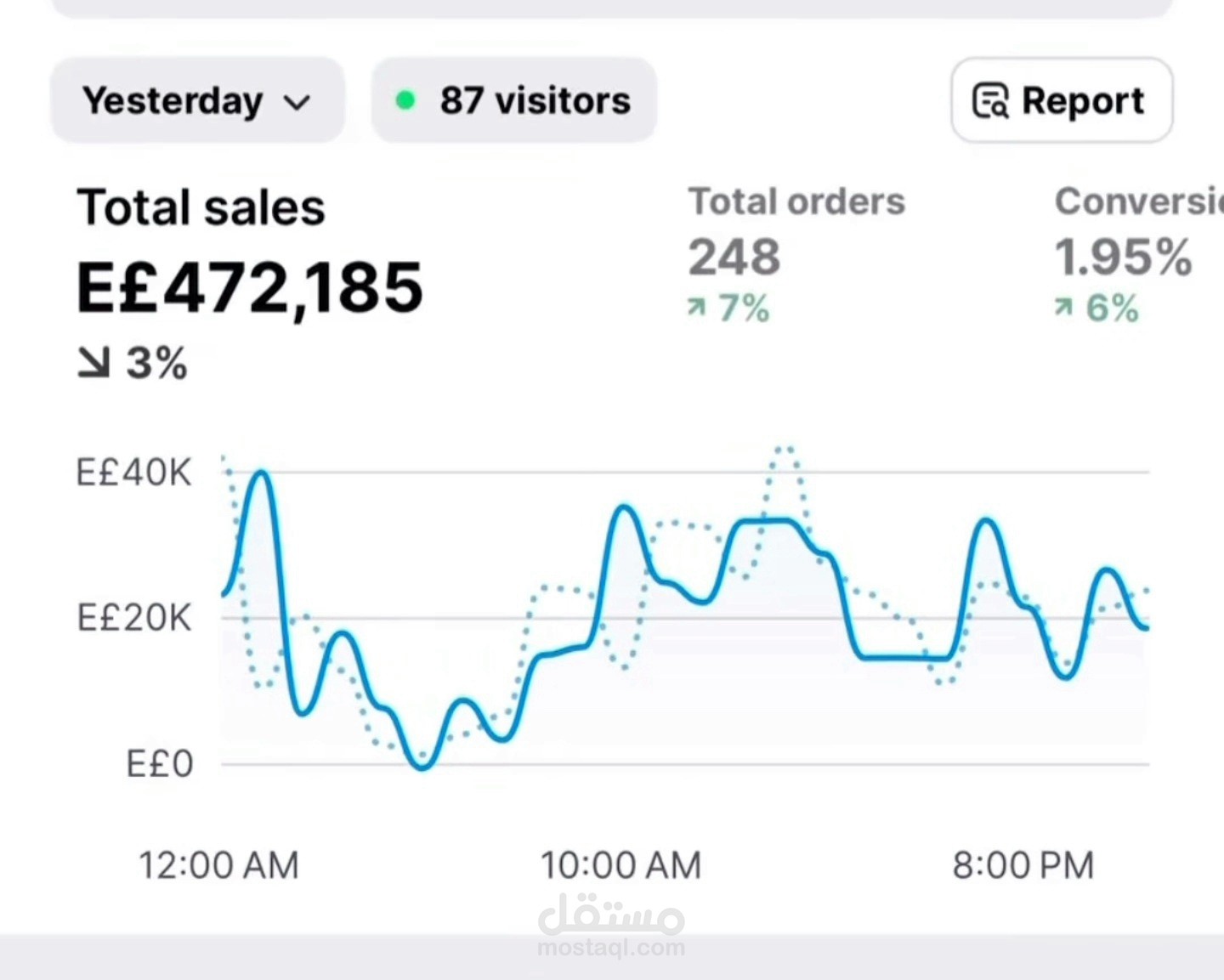Click the green live visitors dot
This screenshot has width=1224, height=980.
tap(405, 101)
